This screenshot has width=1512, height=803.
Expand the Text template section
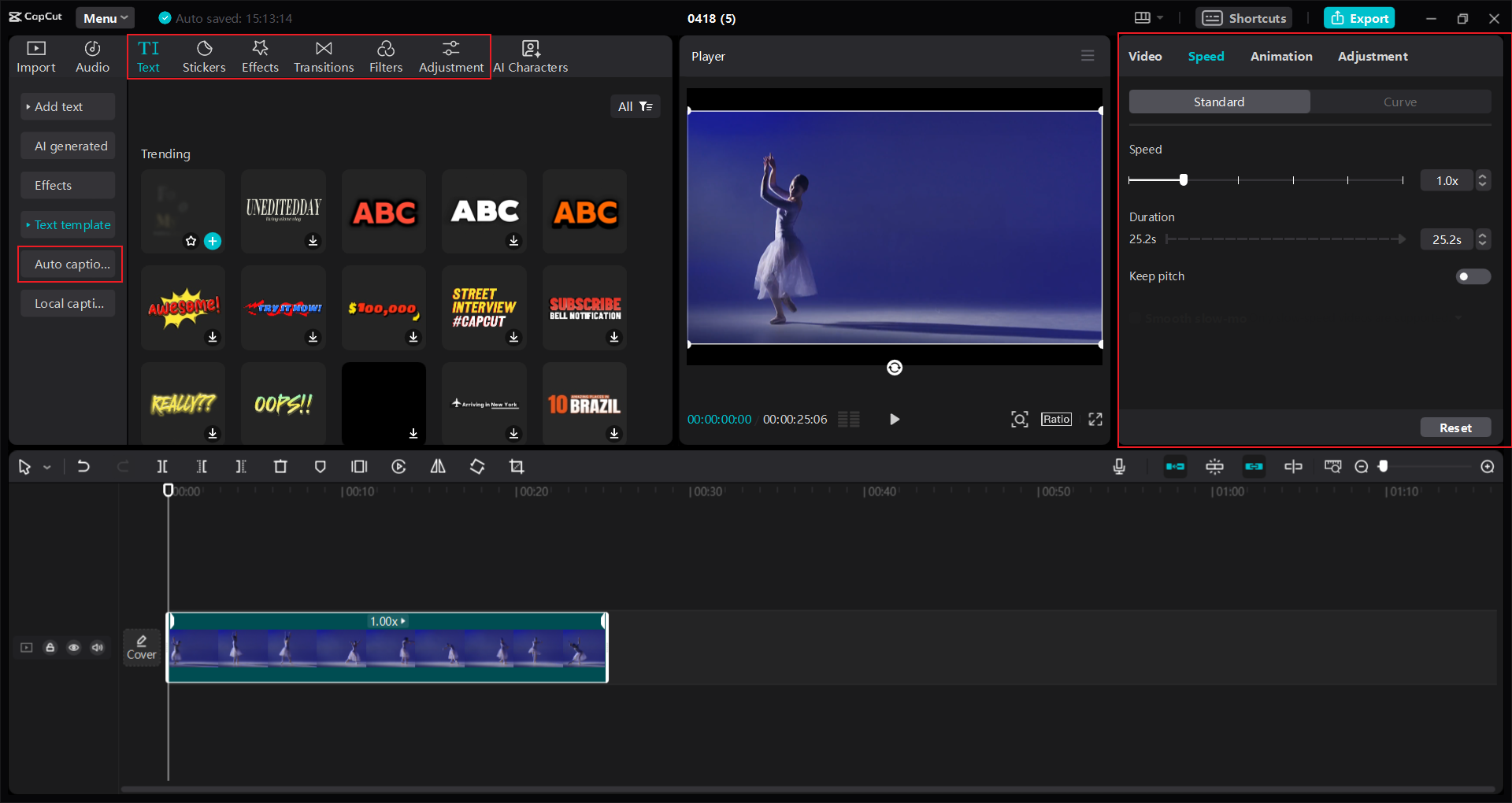click(68, 224)
